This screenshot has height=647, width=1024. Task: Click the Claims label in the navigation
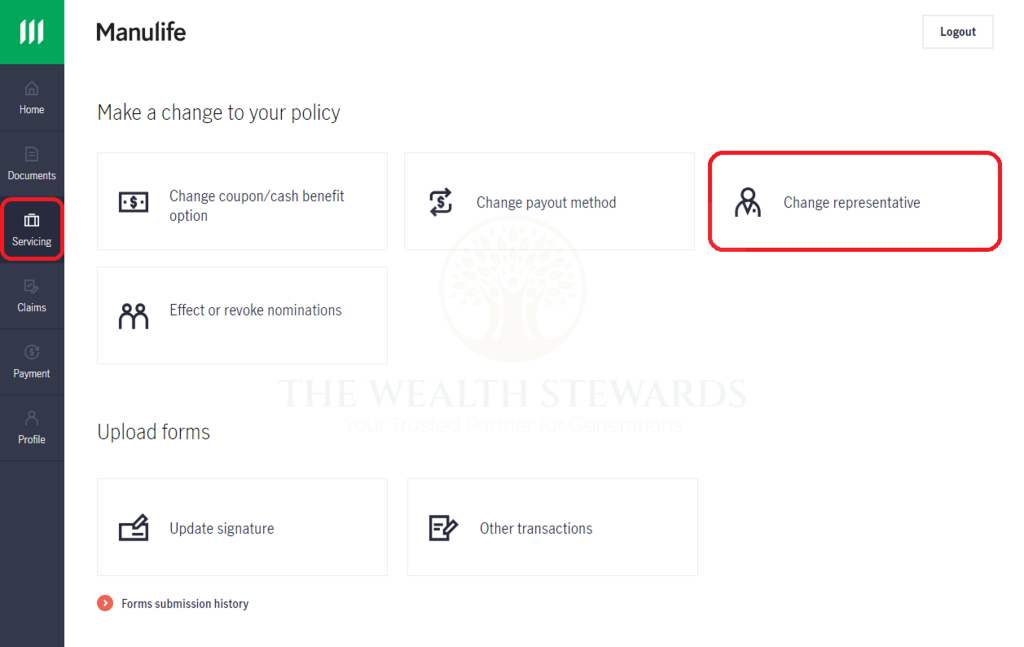[x=31, y=307]
